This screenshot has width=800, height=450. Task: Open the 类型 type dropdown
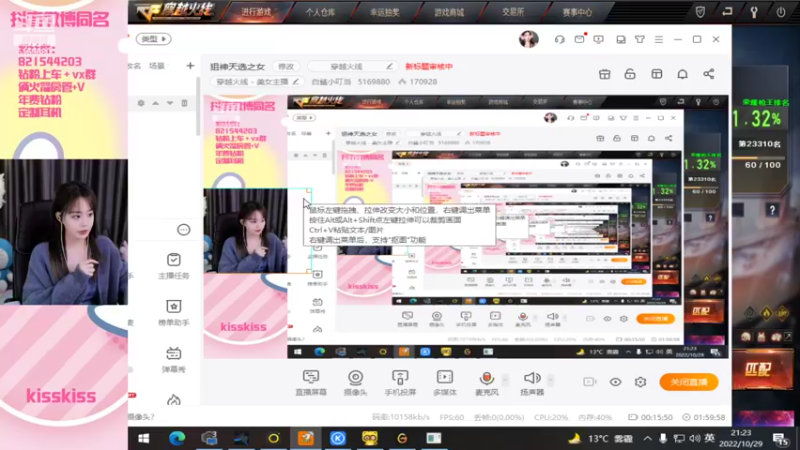(x=154, y=39)
